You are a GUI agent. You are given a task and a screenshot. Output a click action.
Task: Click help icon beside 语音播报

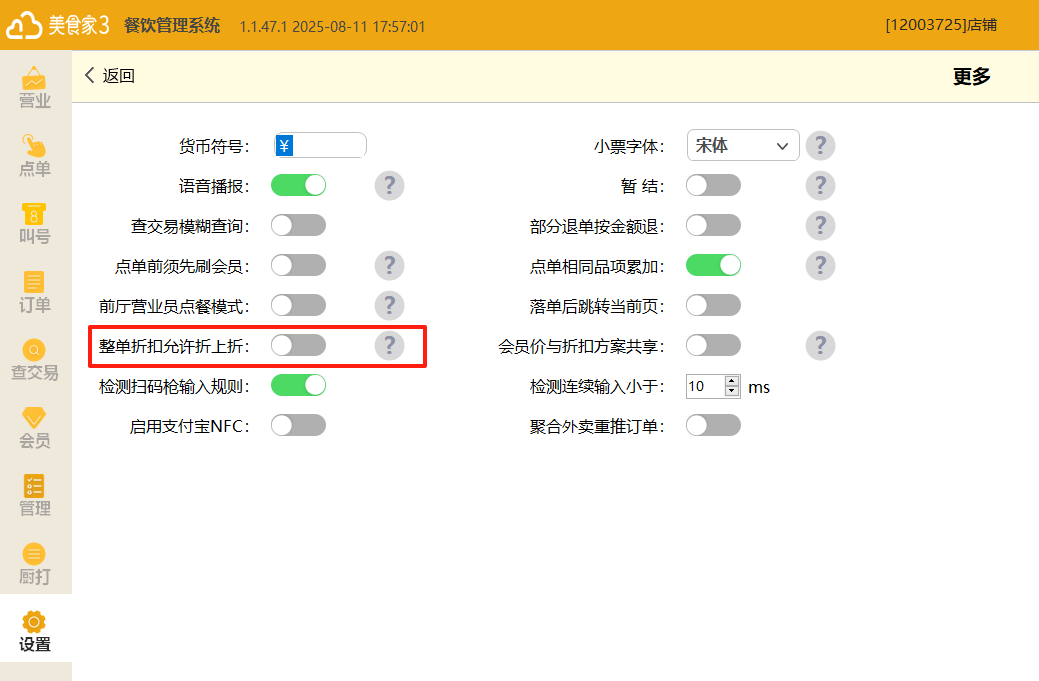click(389, 185)
